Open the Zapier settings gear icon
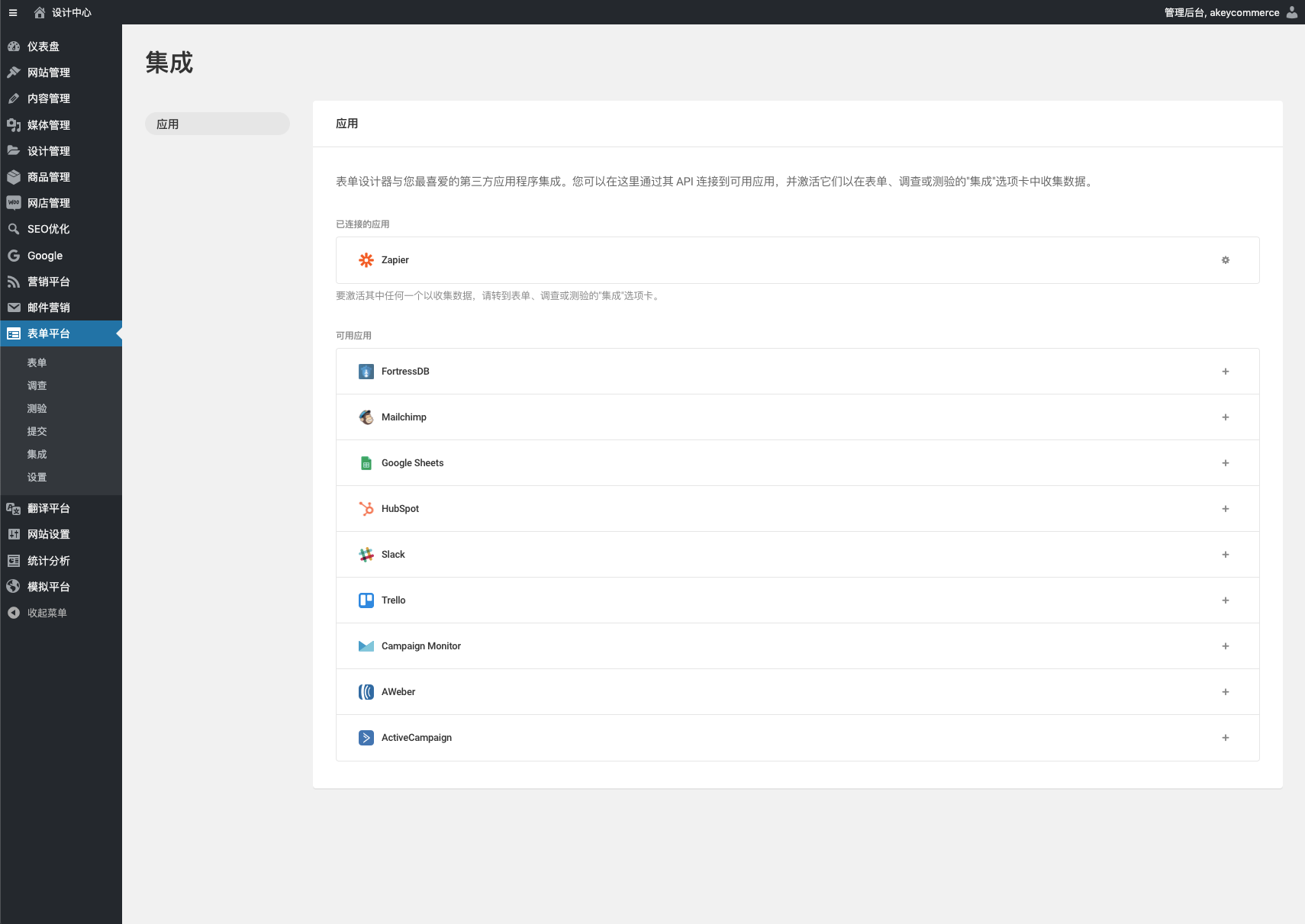 click(x=1226, y=260)
